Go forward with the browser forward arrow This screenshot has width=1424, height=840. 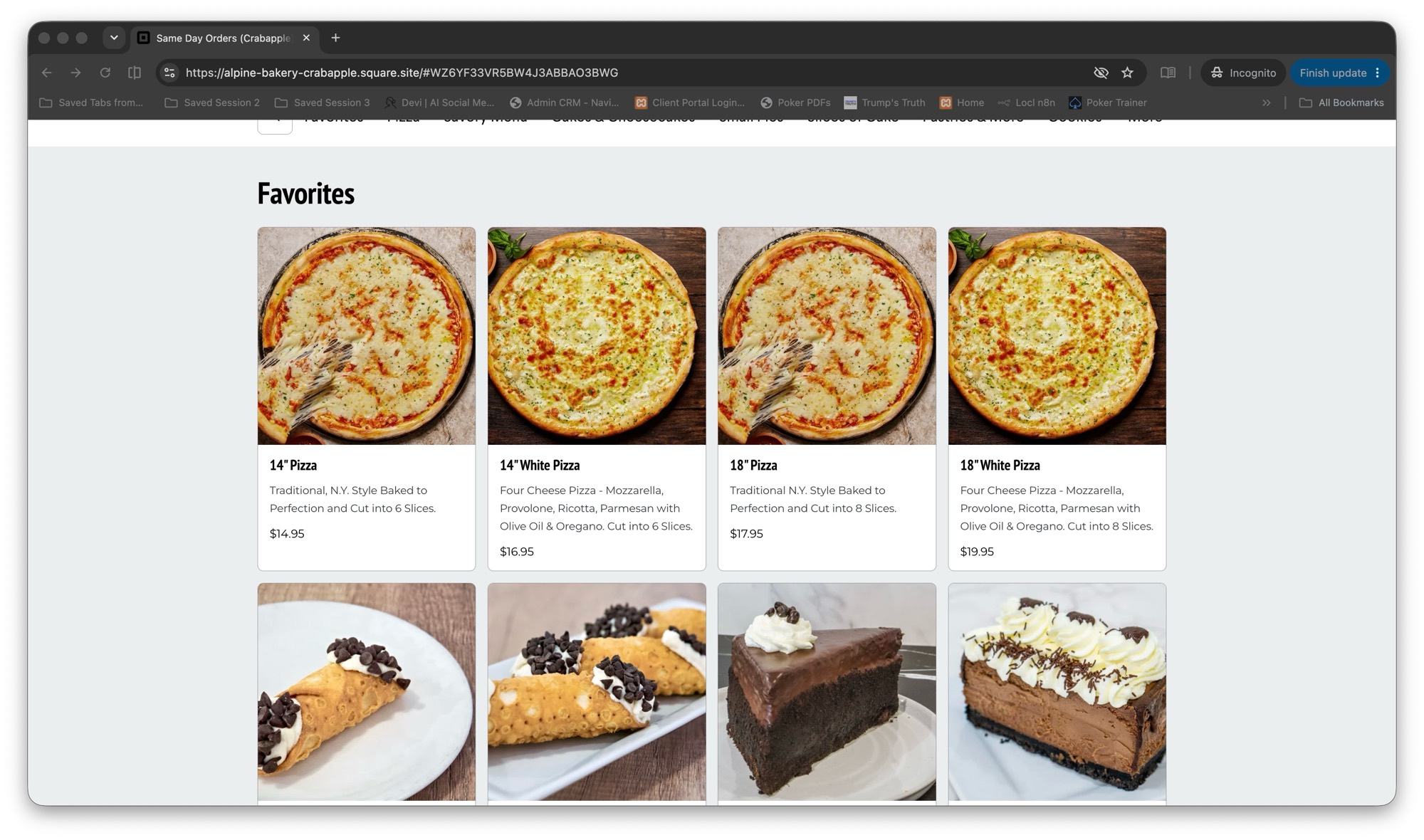pos(75,73)
